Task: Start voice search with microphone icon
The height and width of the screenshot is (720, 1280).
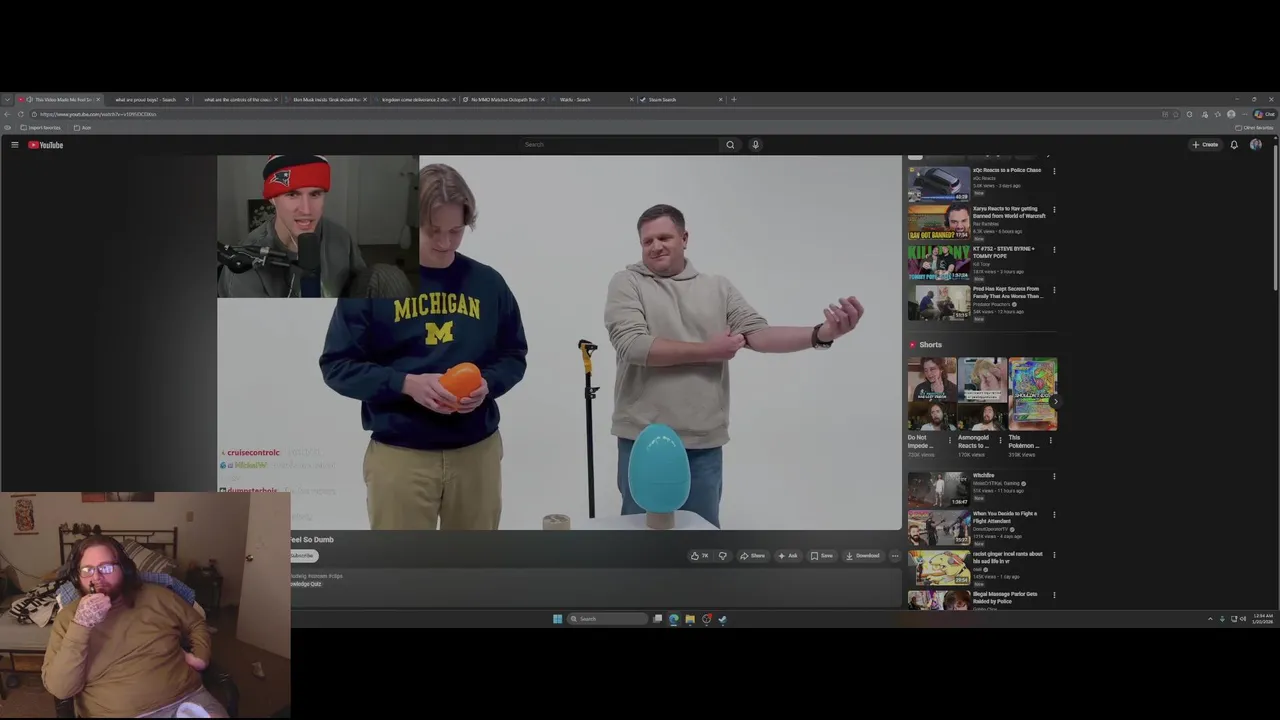Action: [x=755, y=145]
